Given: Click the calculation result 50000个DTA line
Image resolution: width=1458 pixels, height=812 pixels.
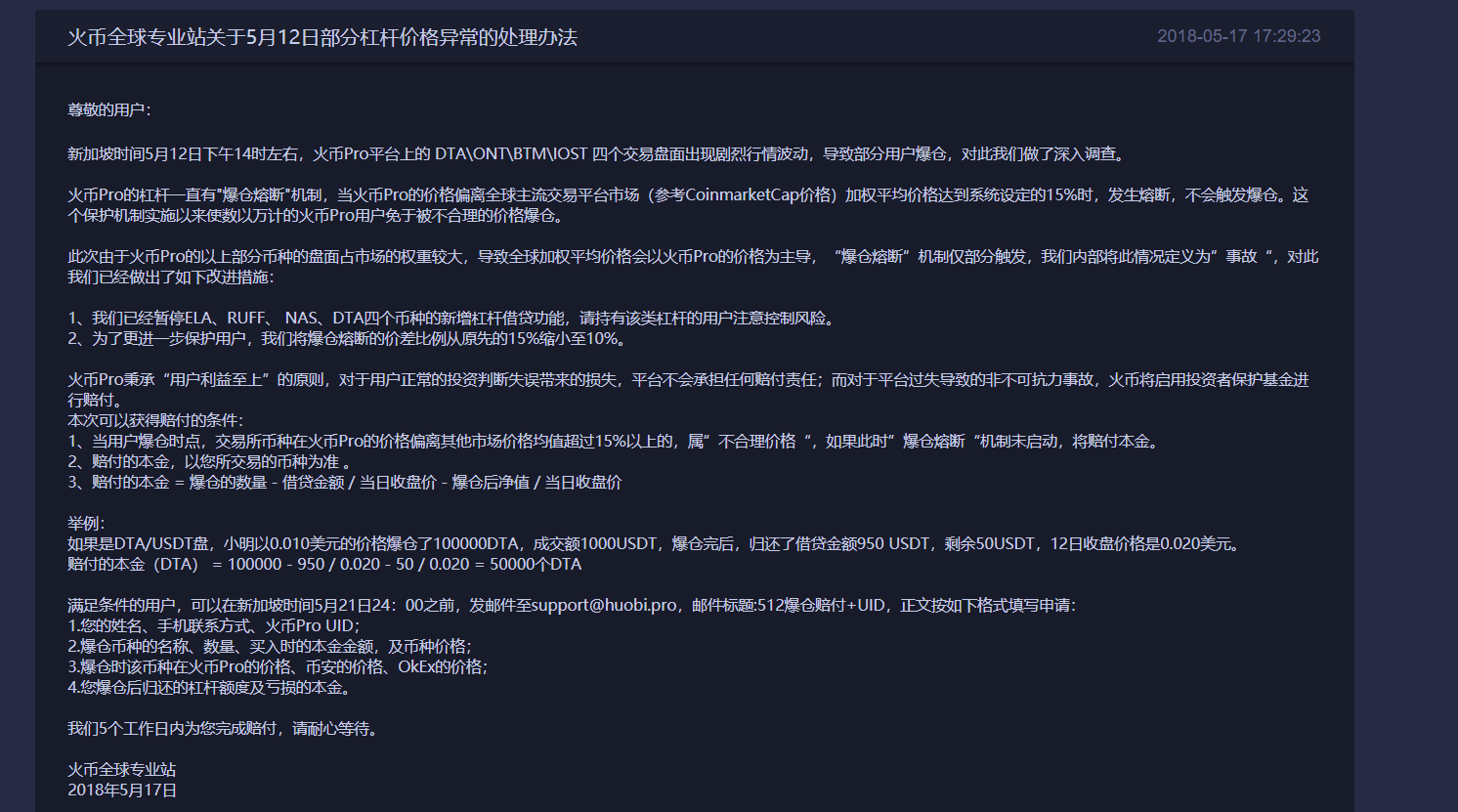Looking at the screenshot, I should (324, 564).
